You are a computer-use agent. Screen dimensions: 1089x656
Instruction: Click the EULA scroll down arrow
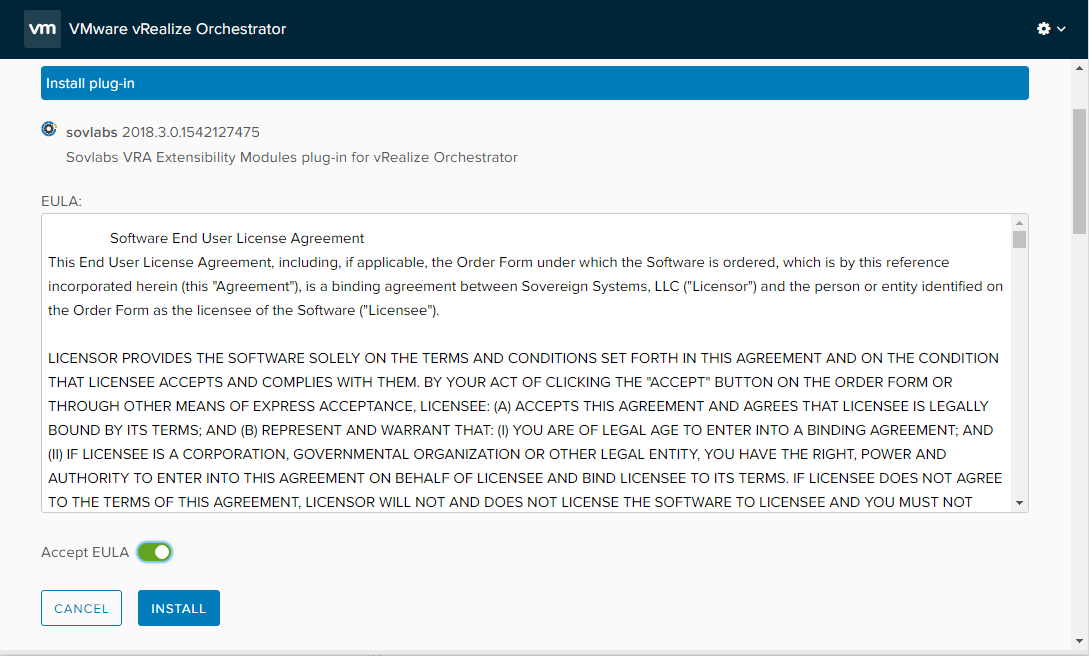(1019, 503)
